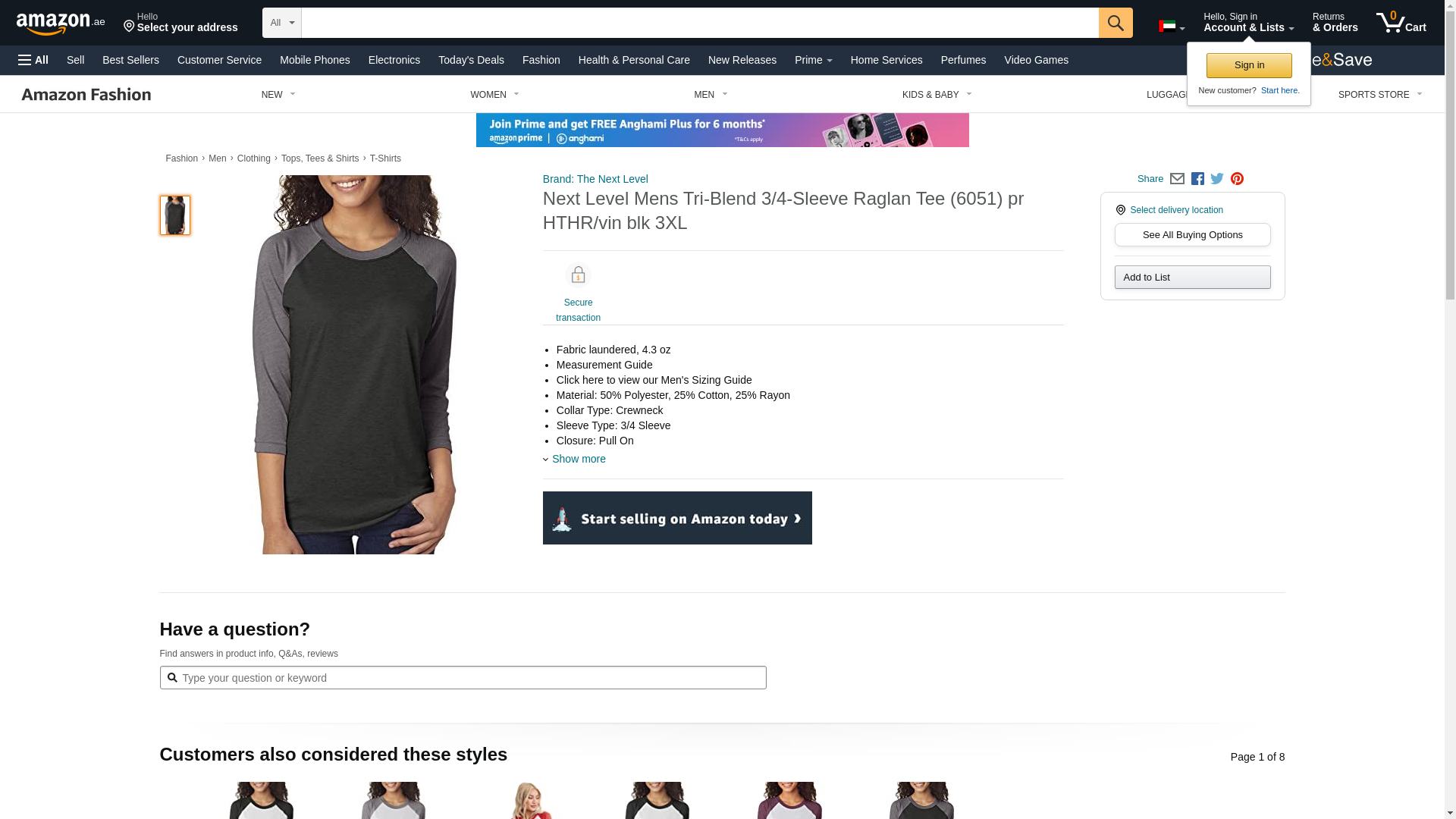Share product on Facebook

click(x=1197, y=179)
